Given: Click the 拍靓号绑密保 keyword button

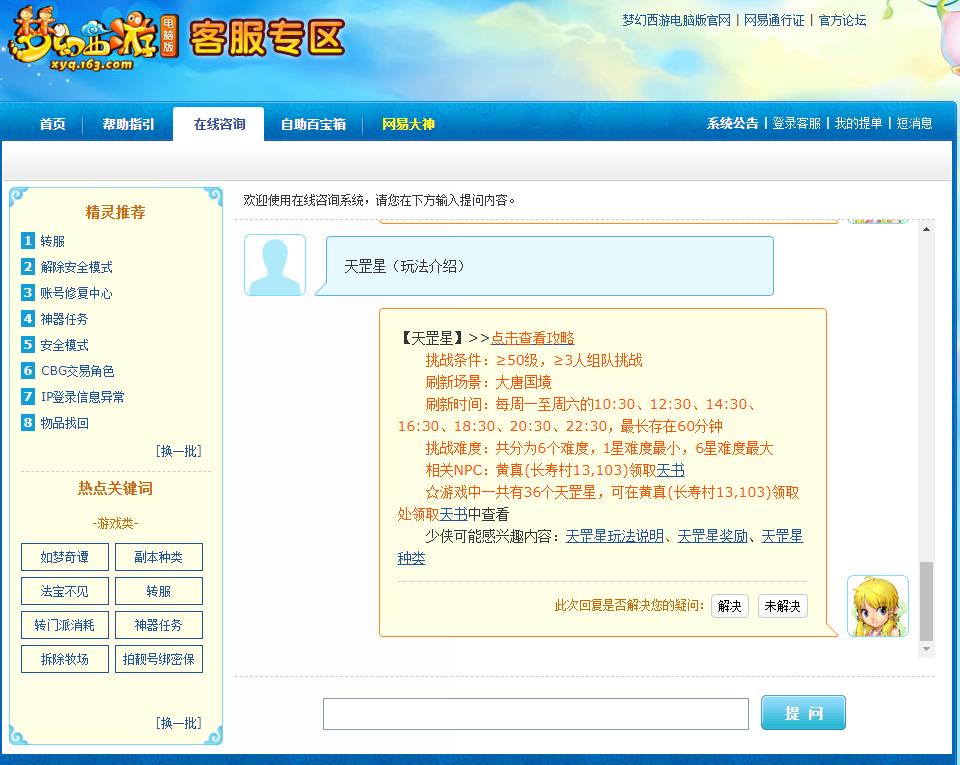Looking at the screenshot, I should pos(159,659).
